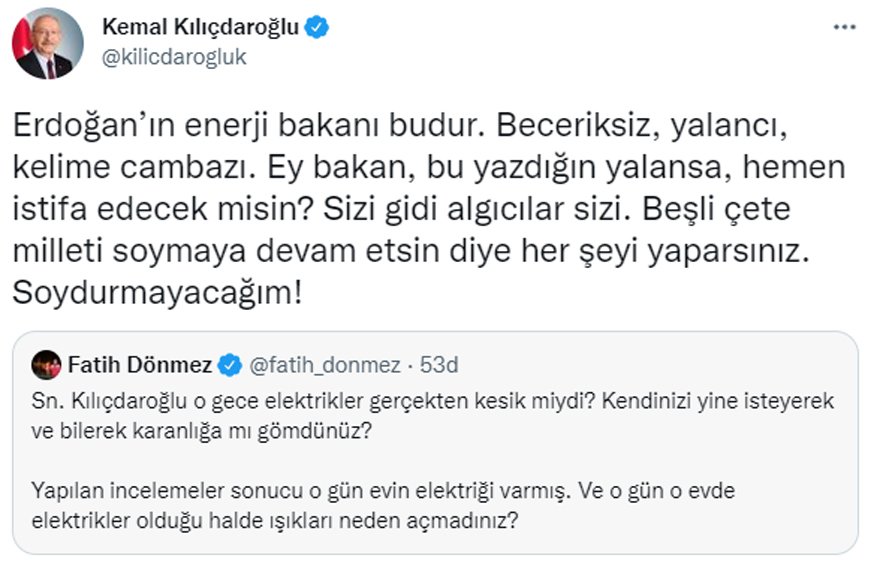Open the Fatih Dönmez name in quoted tweet

click(140, 365)
